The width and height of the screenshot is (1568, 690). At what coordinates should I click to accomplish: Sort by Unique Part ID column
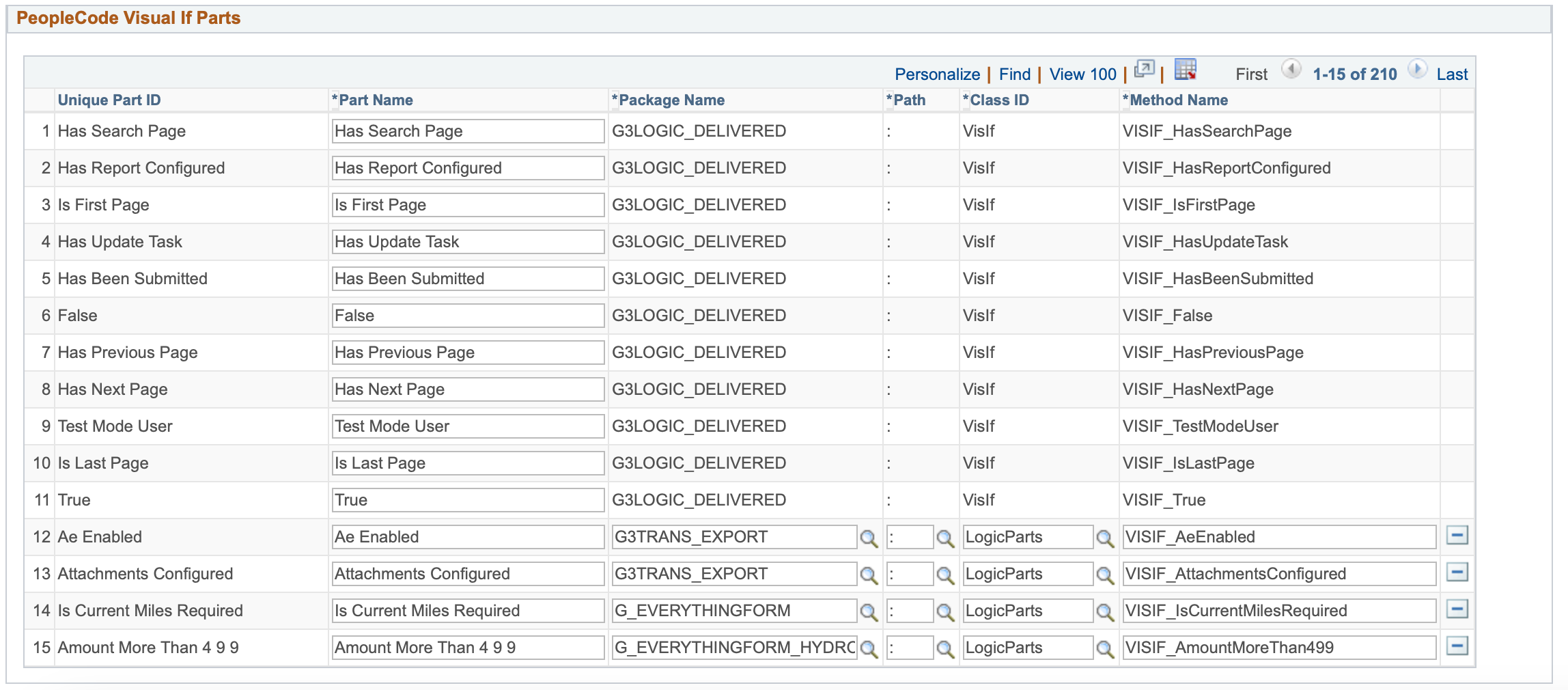click(x=109, y=100)
